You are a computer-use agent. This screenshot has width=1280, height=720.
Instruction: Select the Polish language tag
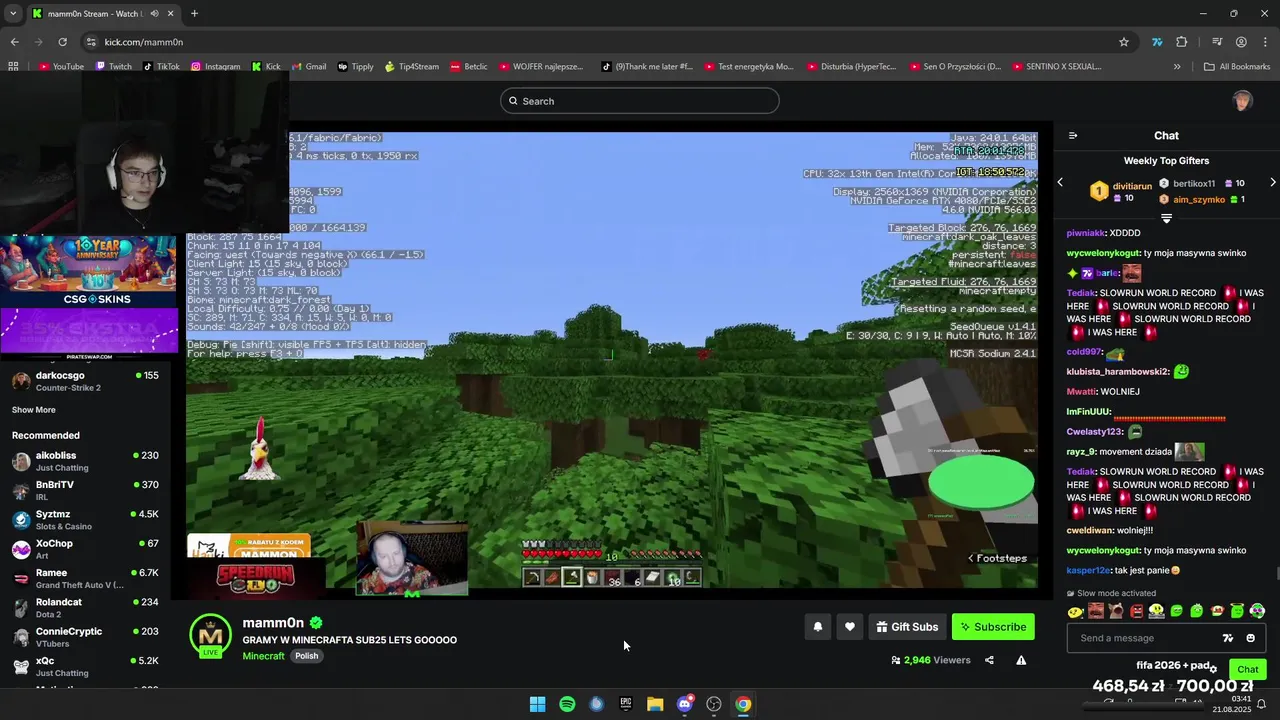click(x=307, y=656)
